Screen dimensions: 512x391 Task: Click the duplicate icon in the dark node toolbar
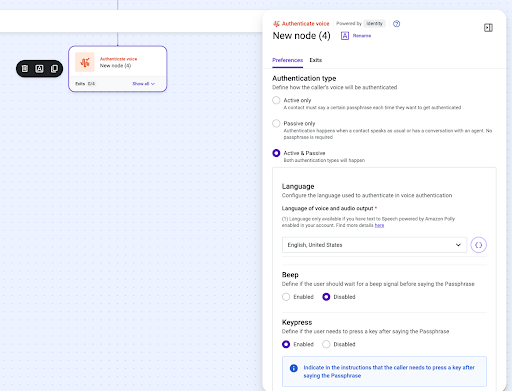click(54, 69)
